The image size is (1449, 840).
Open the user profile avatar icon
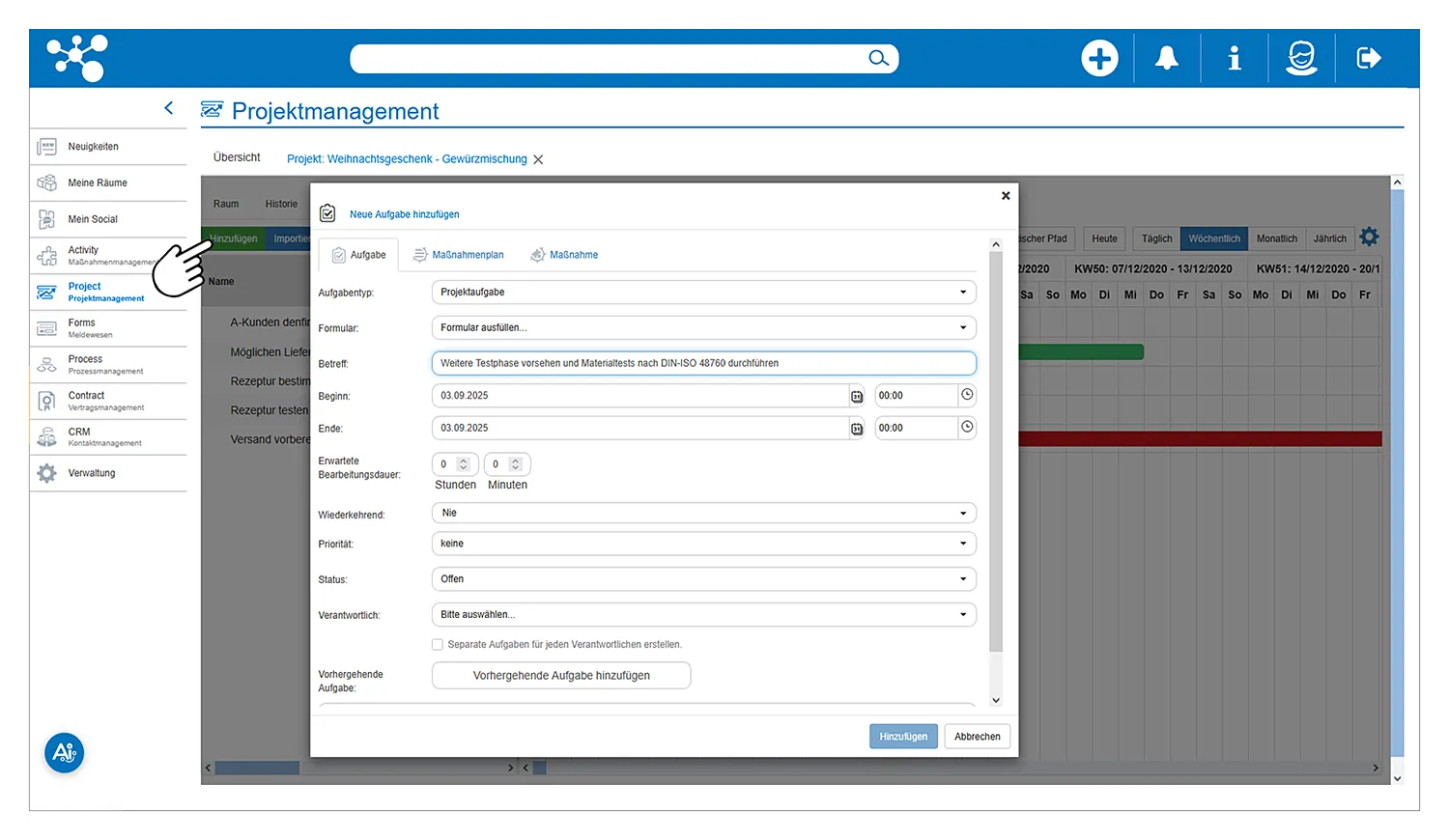coord(1301,59)
